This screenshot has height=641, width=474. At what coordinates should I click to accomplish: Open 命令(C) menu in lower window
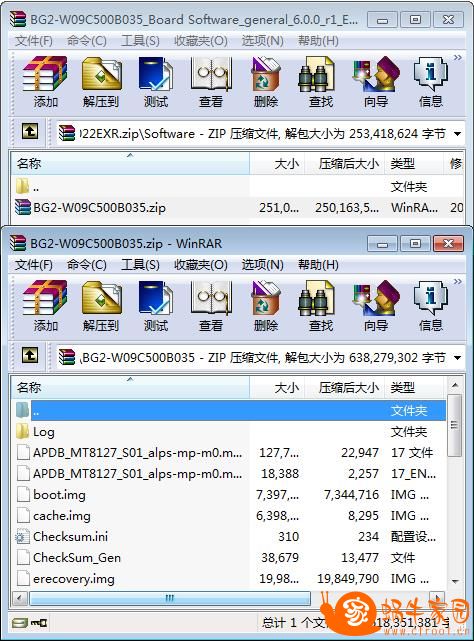coord(87,265)
